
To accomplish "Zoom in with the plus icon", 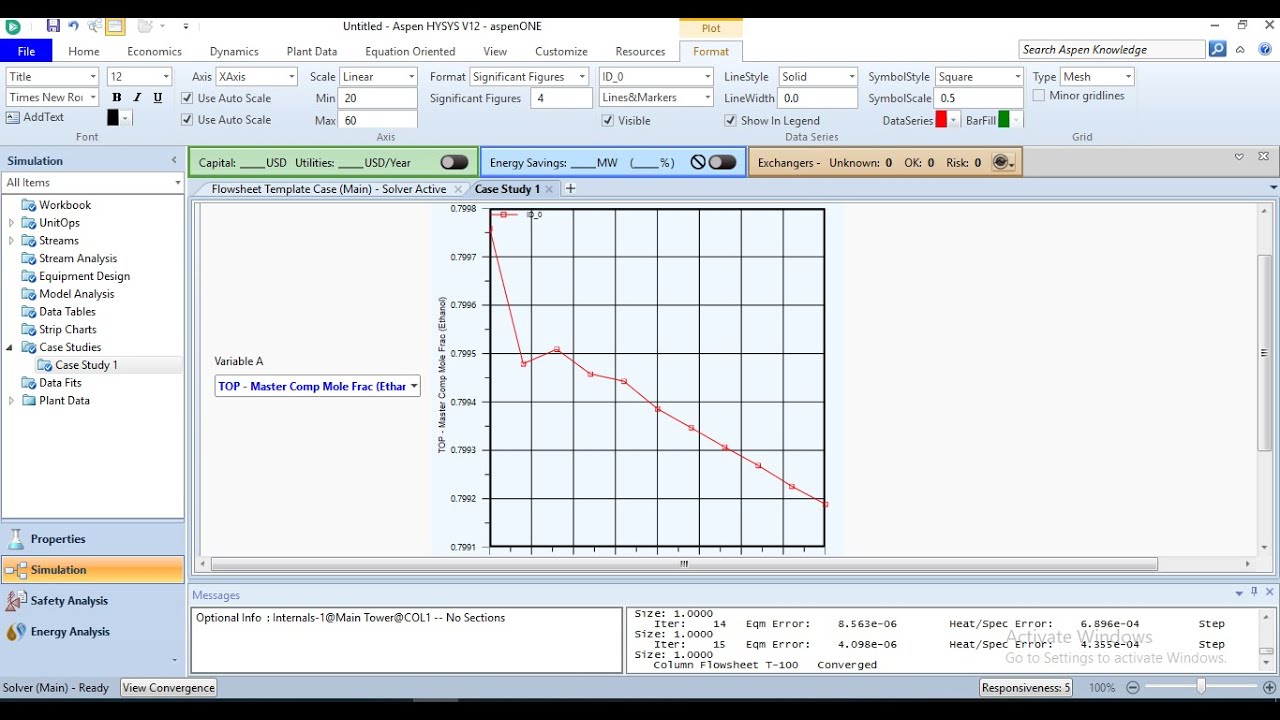I will tap(1269, 688).
